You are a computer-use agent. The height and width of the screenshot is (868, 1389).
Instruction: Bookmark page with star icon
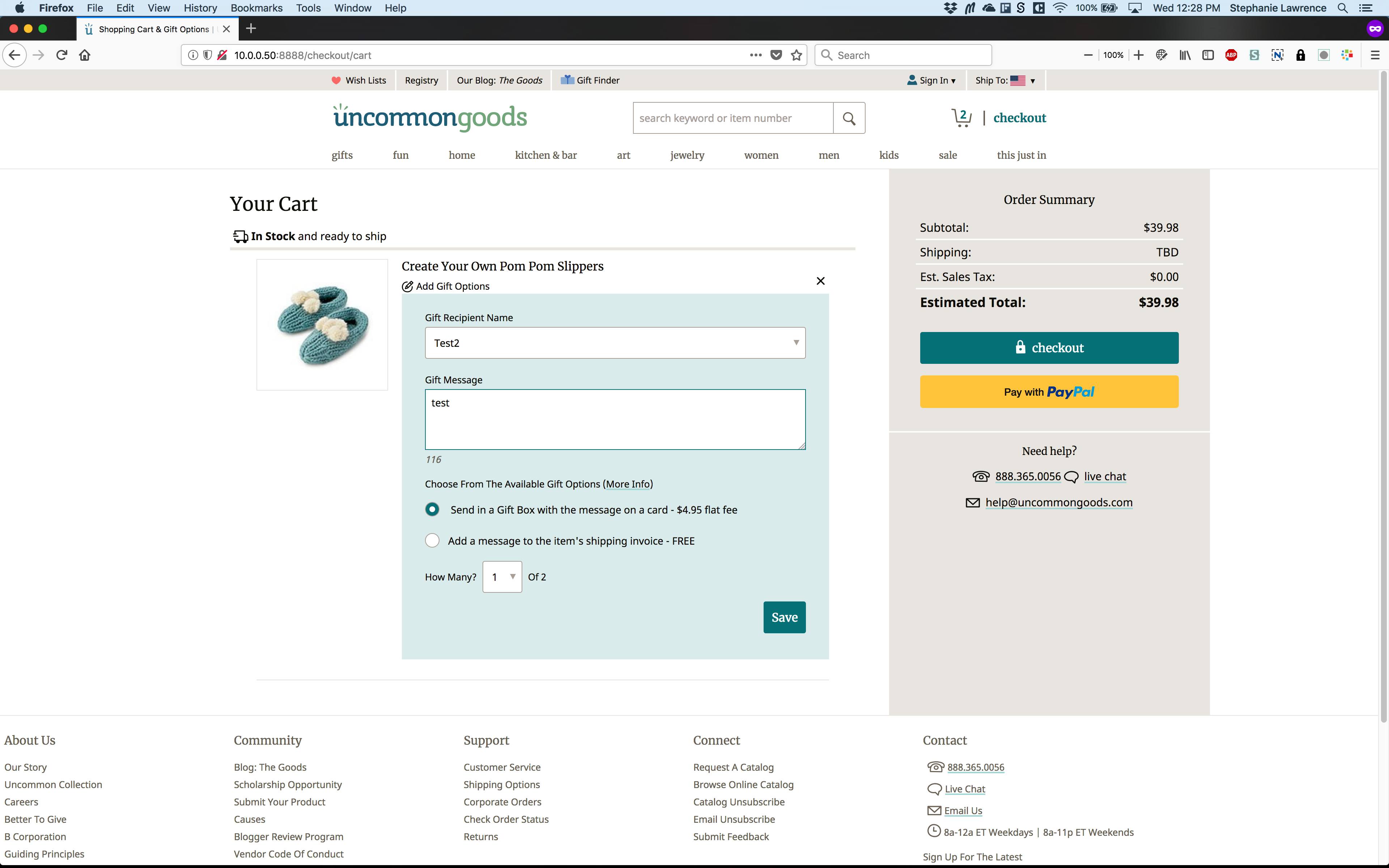coord(796,55)
